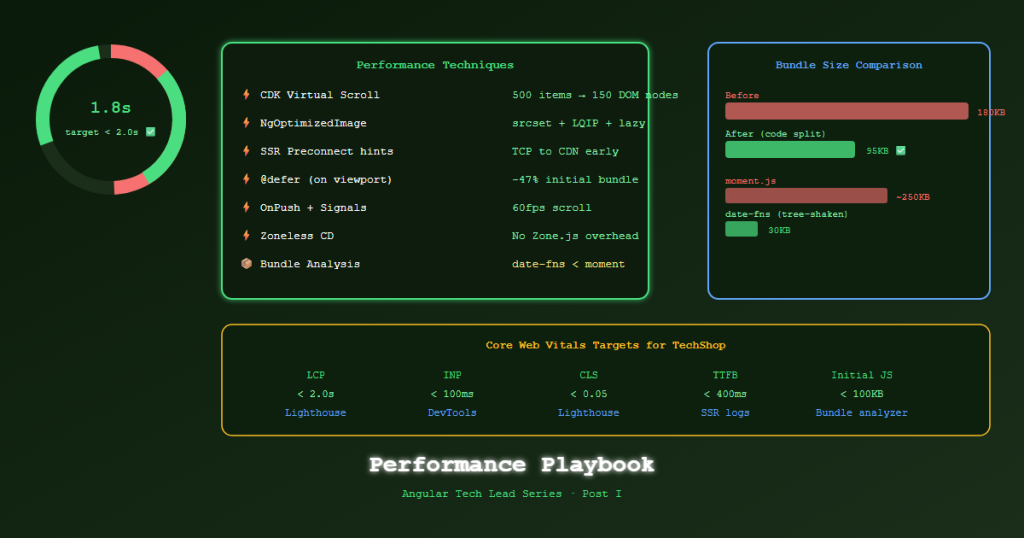Click the 30KB date-fns size value

[779, 230]
